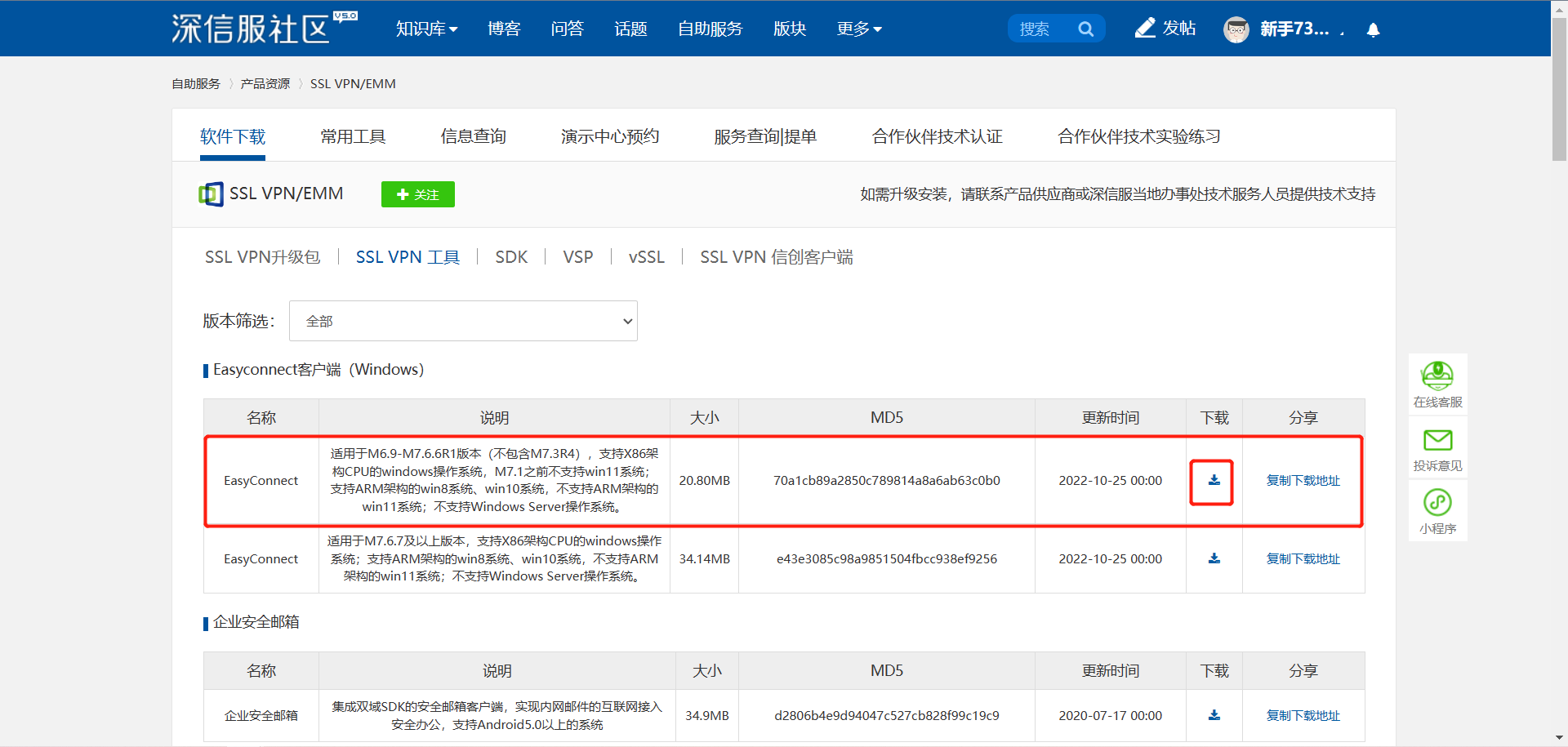Open 在线客服 online support widget
Viewport: 1568px width, 747px height.
(x=1437, y=385)
